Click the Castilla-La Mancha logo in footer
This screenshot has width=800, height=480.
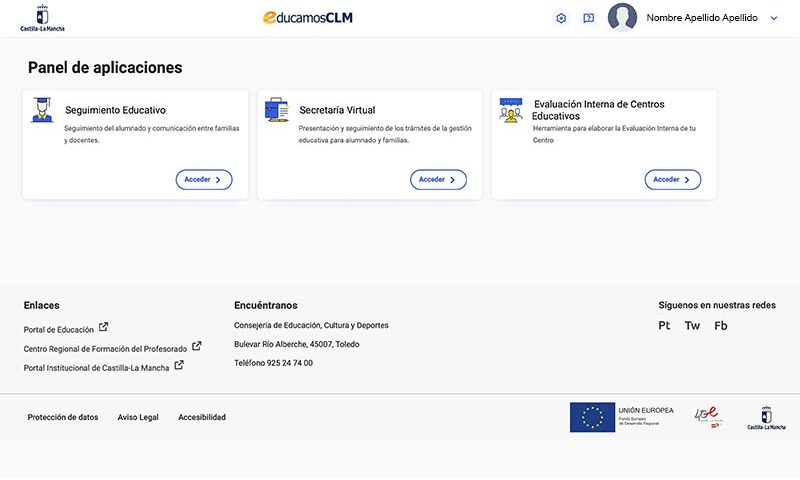tap(766, 417)
